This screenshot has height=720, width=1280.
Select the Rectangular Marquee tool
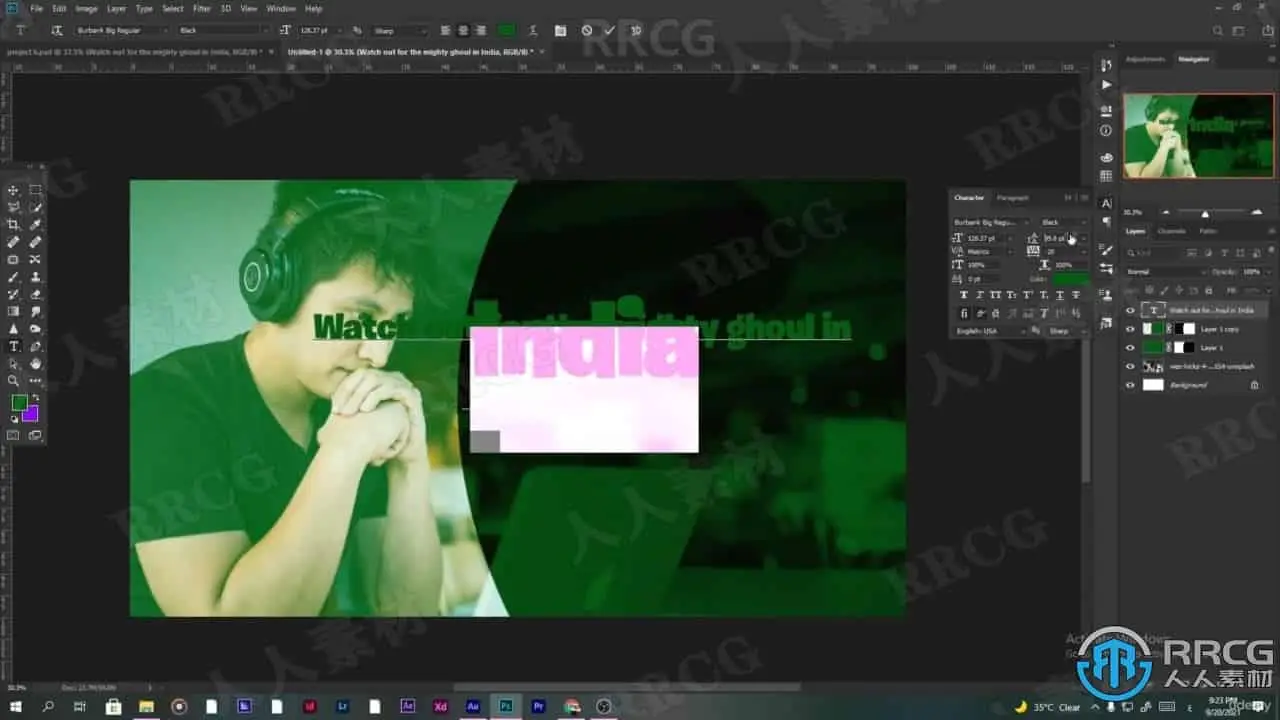point(36,190)
